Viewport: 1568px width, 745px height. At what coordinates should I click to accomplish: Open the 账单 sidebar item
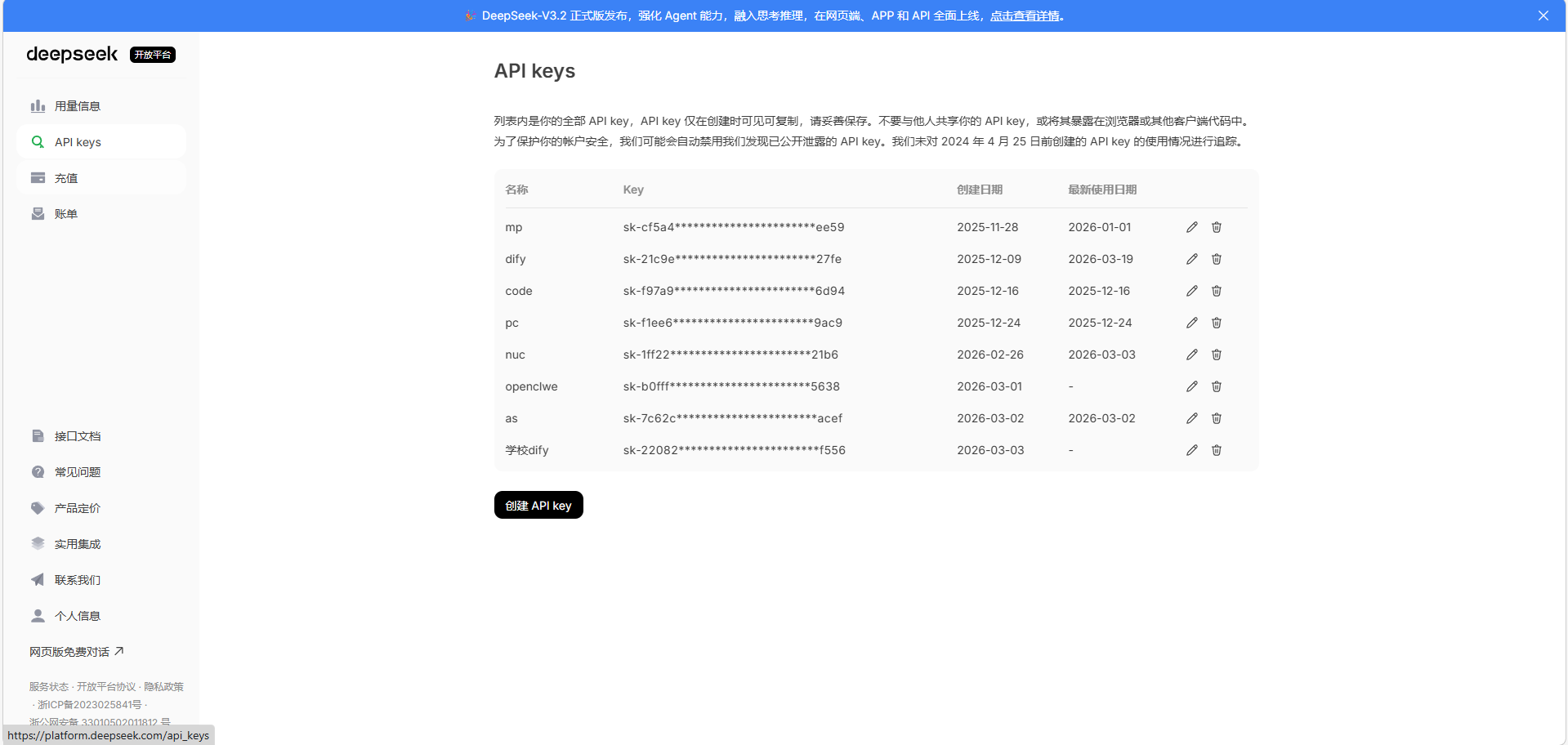66,214
